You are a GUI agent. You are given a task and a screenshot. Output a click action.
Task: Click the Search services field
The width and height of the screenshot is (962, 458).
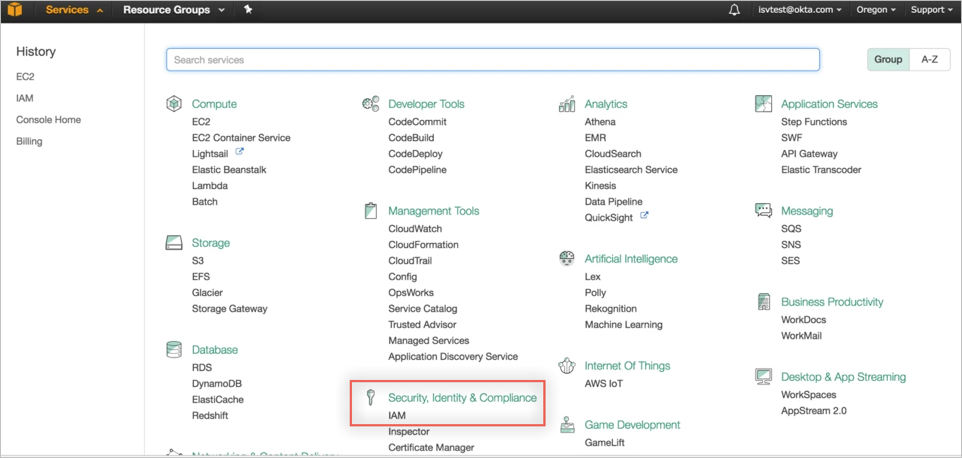pos(492,60)
